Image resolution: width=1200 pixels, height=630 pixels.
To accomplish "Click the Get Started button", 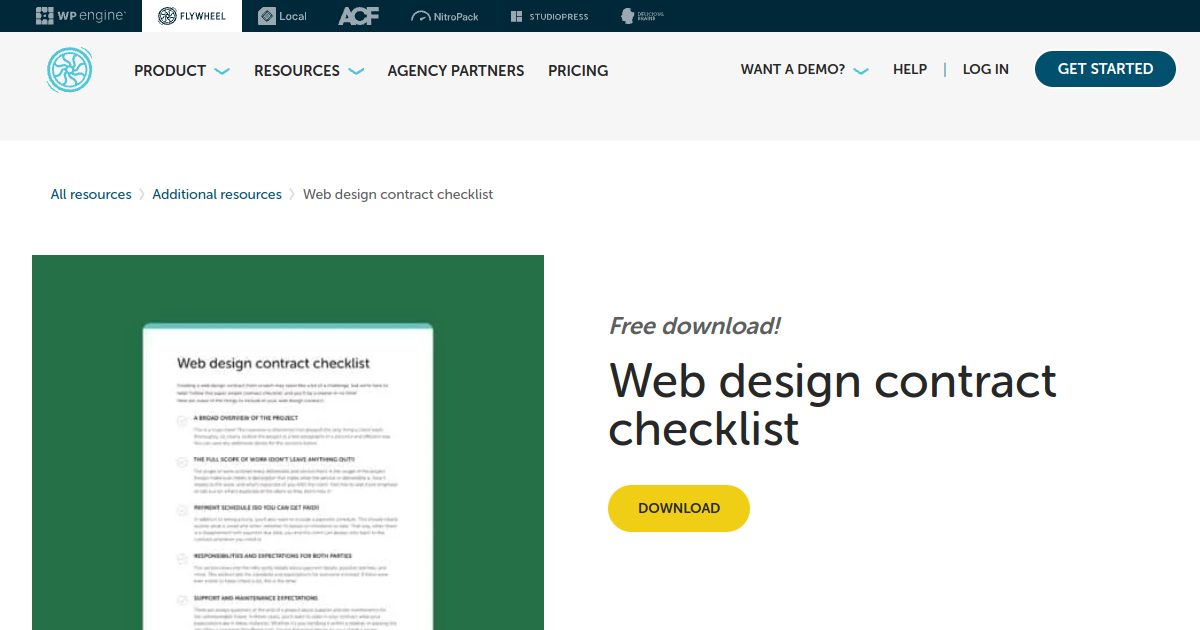I will click(1105, 69).
